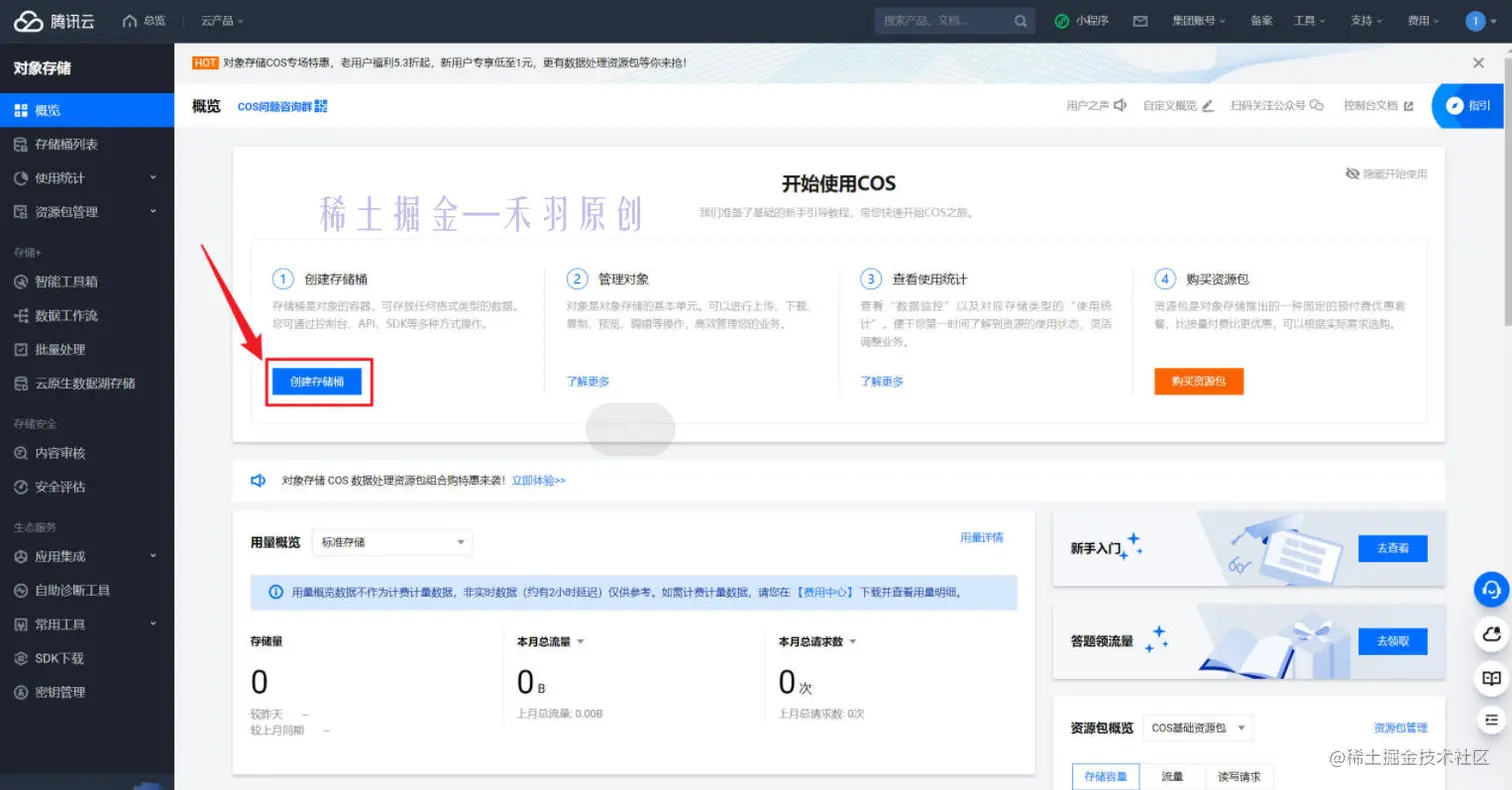
Task: Open the 云产品 dropdown
Action: coord(222,21)
